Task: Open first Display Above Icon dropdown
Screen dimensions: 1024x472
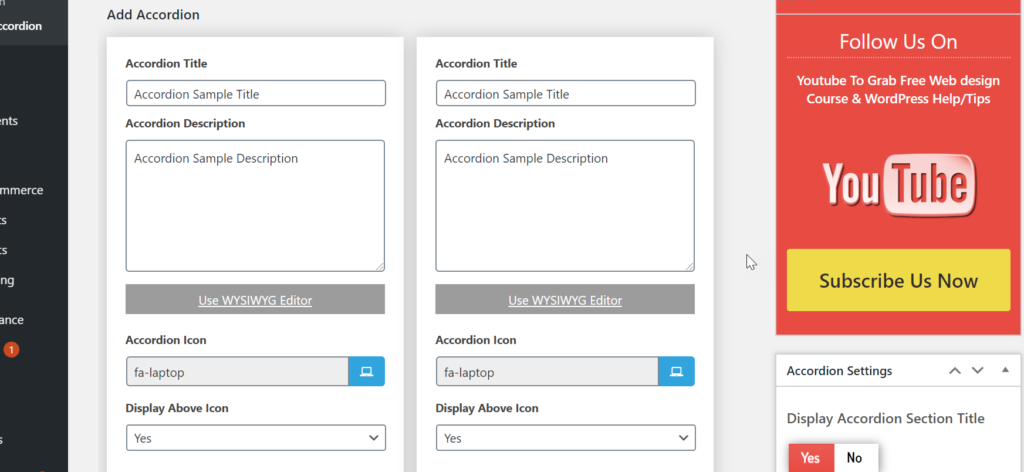Action: 255,438
